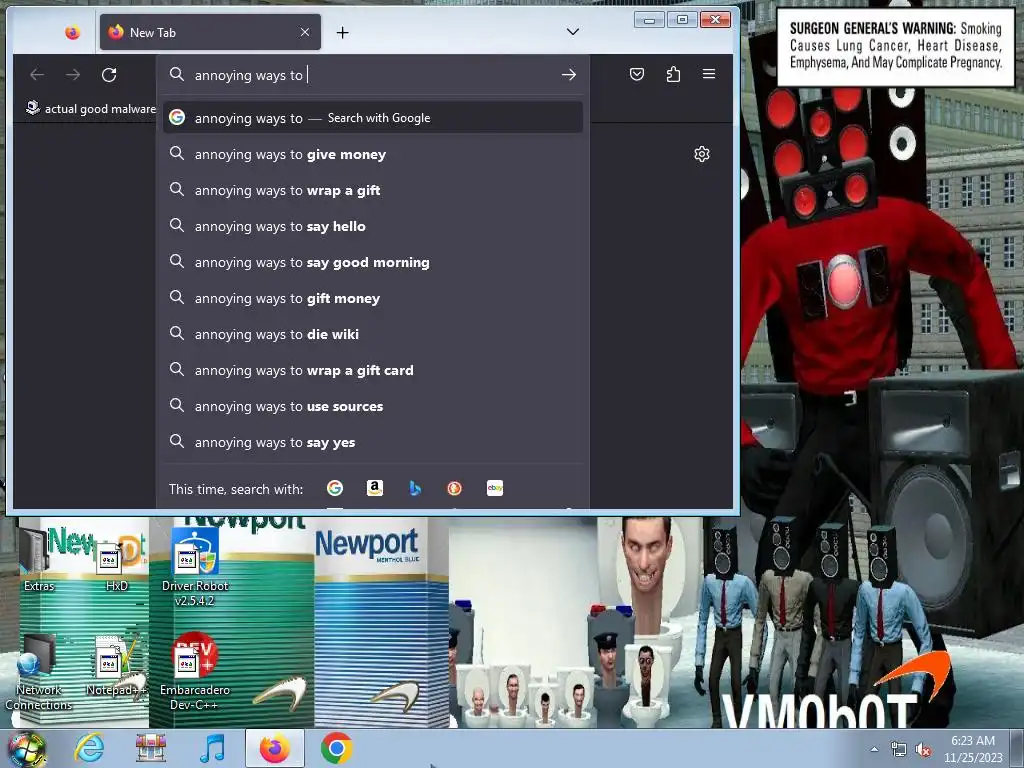1024x768 pixels.
Task: Search this time with Google icon
Action: [335, 488]
